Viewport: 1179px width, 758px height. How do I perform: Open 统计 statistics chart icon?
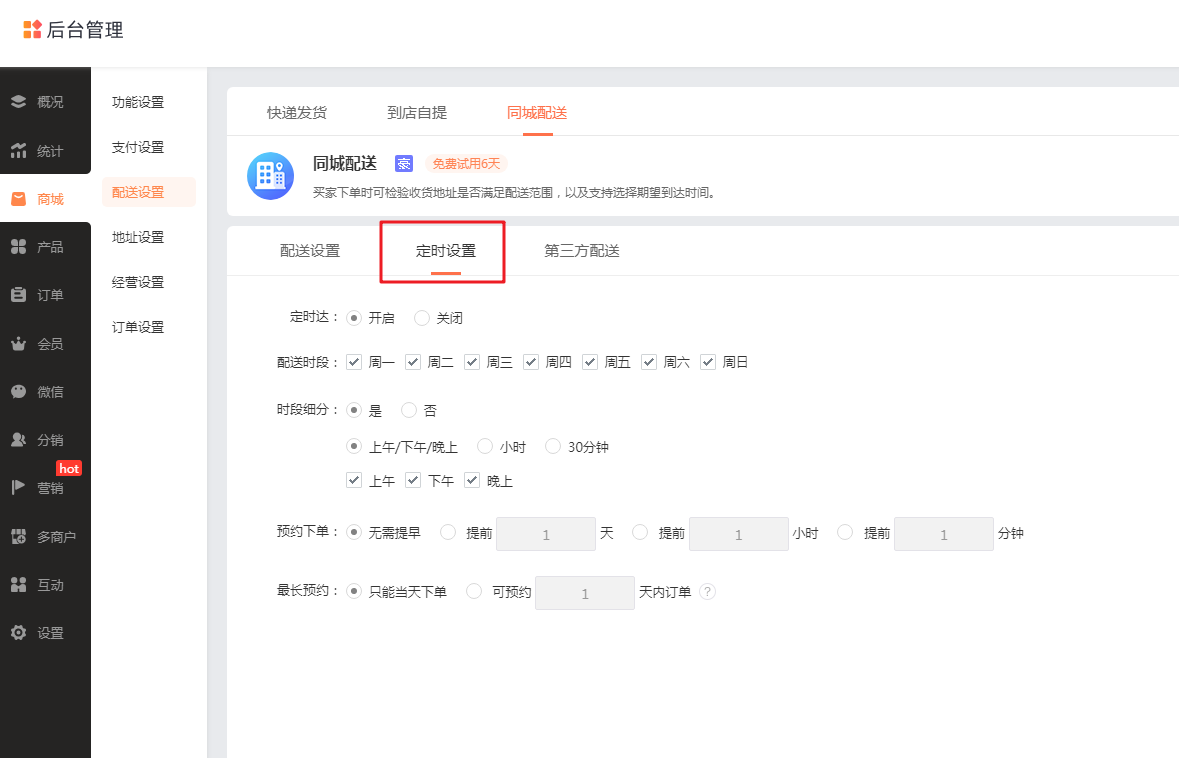pyautogui.click(x=19, y=150)
